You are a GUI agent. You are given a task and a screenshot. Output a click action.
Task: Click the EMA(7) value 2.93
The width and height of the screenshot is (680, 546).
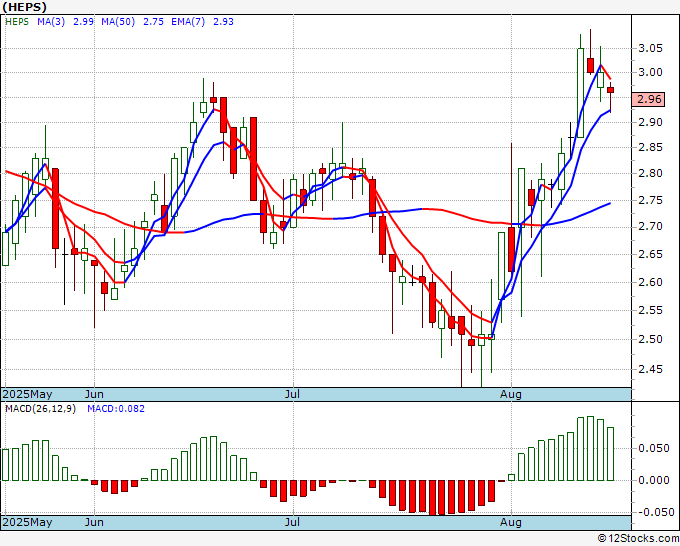click(x=223, y=22)
